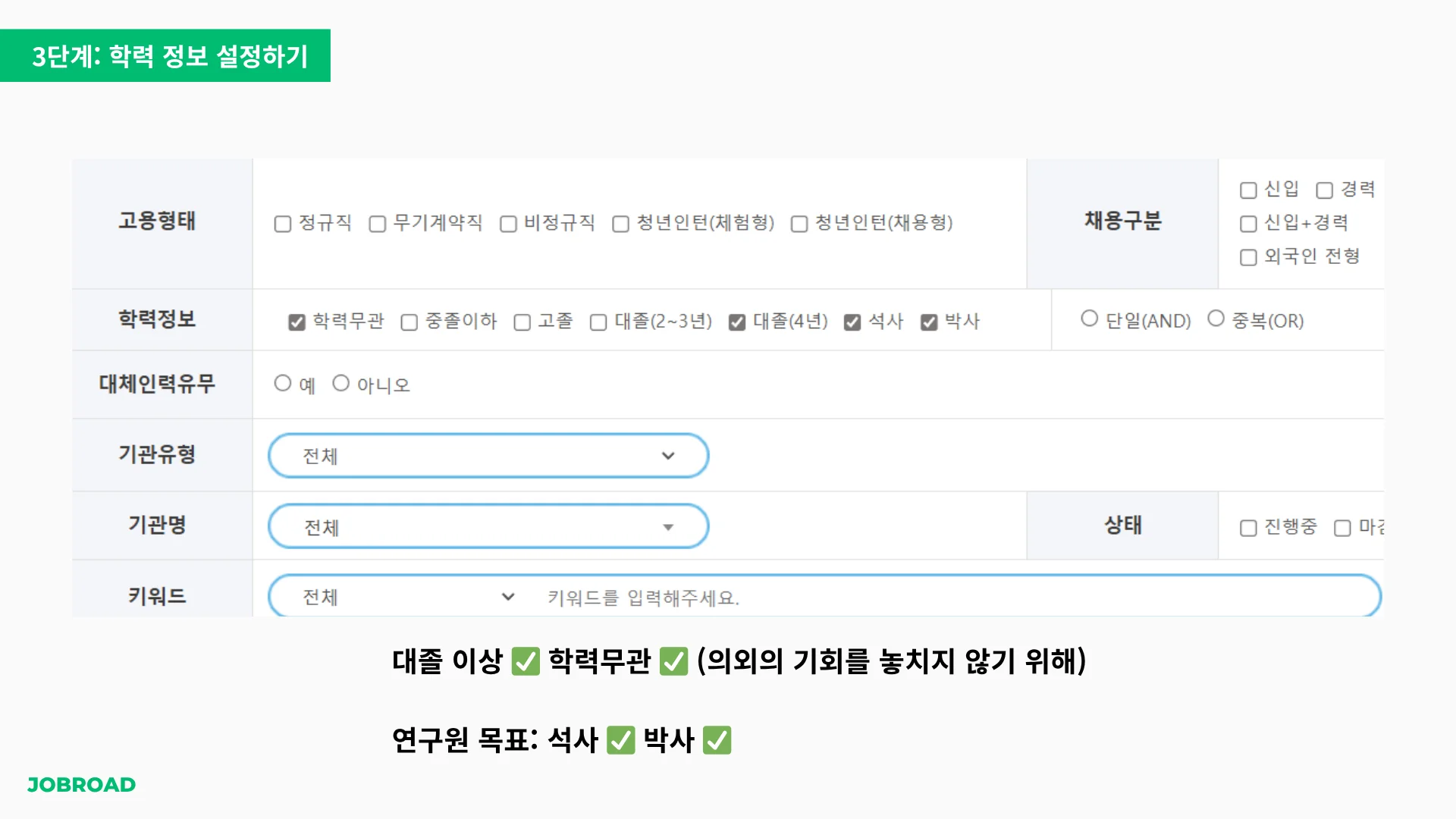
Task: Check the 외국인 전형 checkbox
Action: (1247, 256)
